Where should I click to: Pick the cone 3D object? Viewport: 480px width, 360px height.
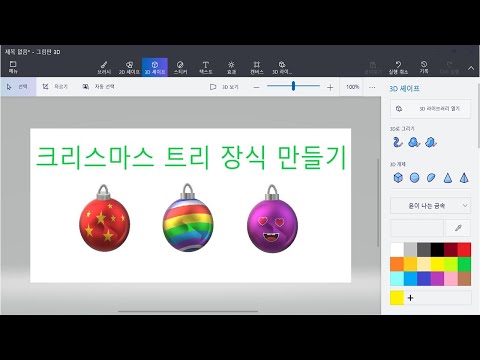[x=448, y=178]
